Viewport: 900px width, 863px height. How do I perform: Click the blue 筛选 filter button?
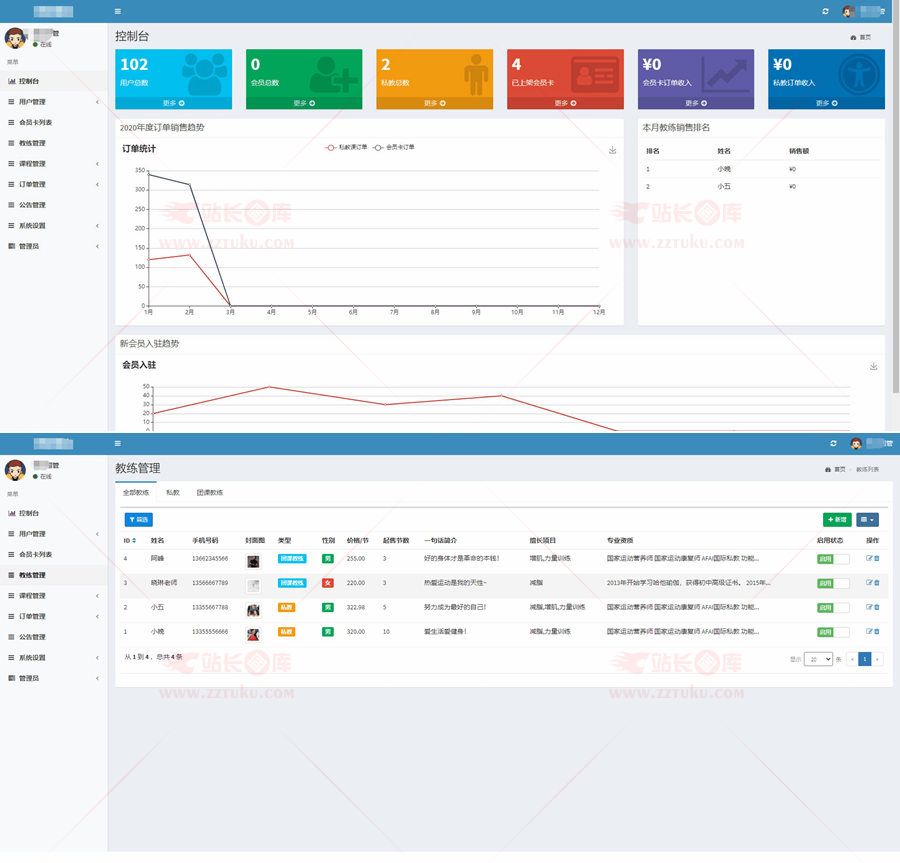click(x=138, y=520)
